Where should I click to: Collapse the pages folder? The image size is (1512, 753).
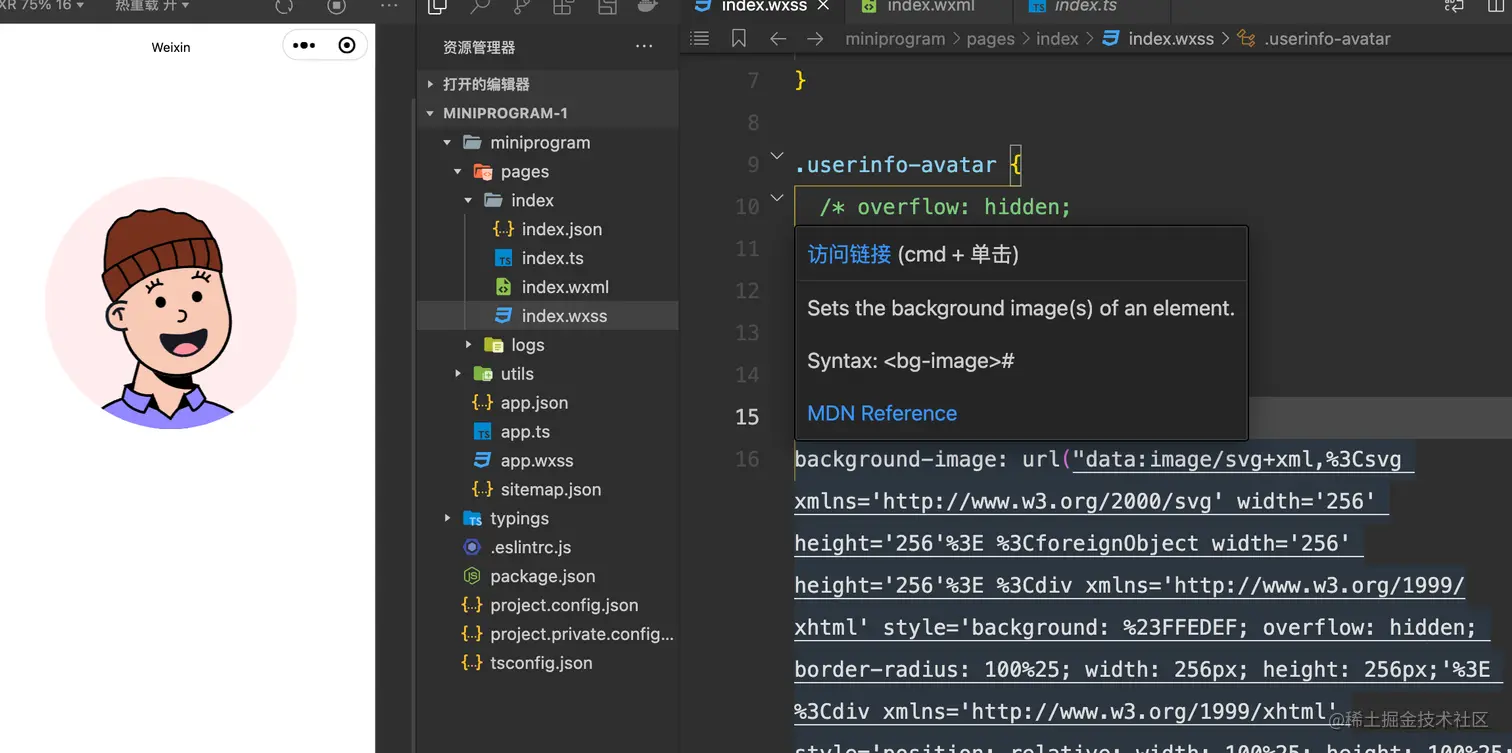pos(458,171)
